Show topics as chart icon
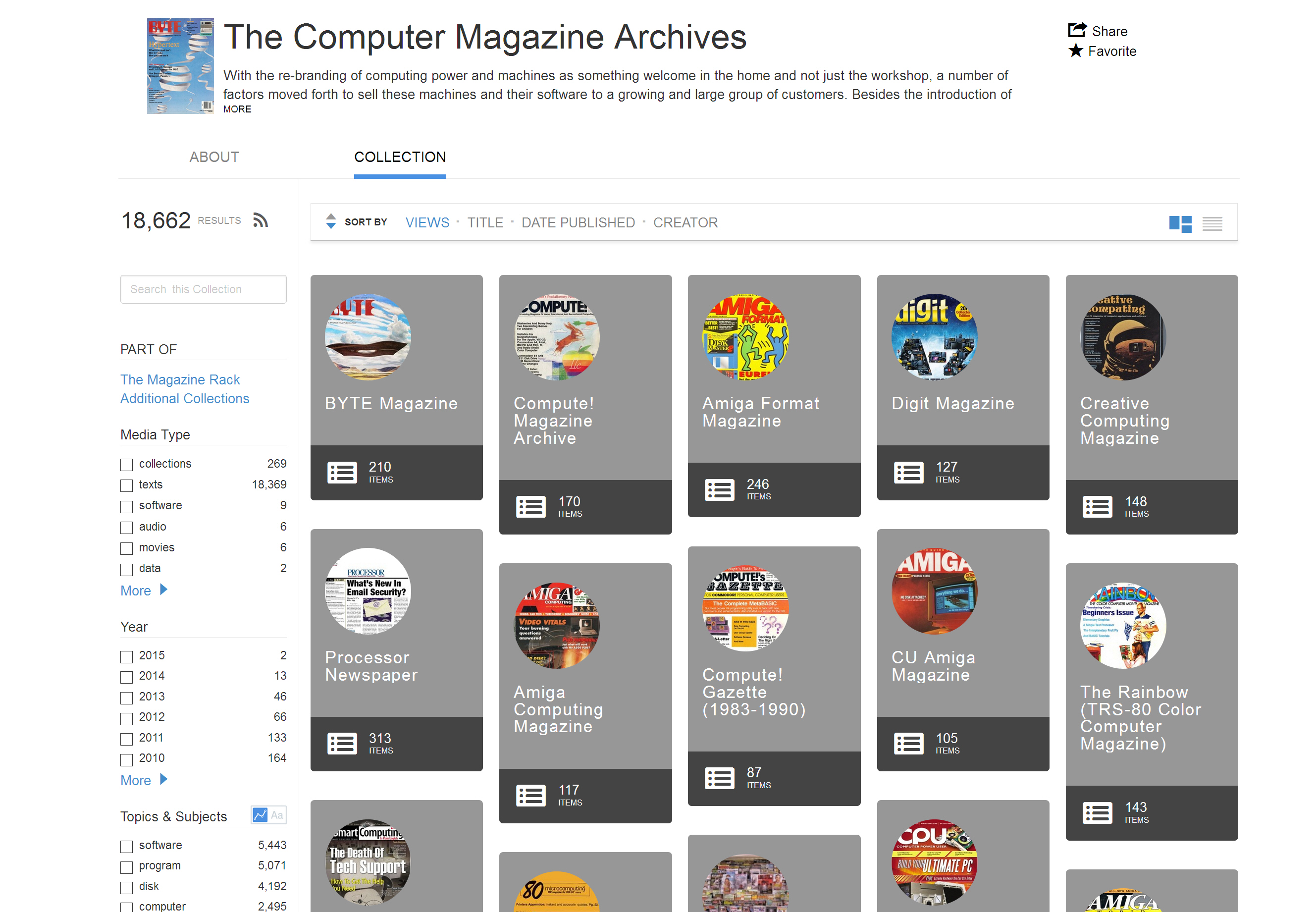The height and width of the screenshot is (912, 1316). (x=260, y=815)
